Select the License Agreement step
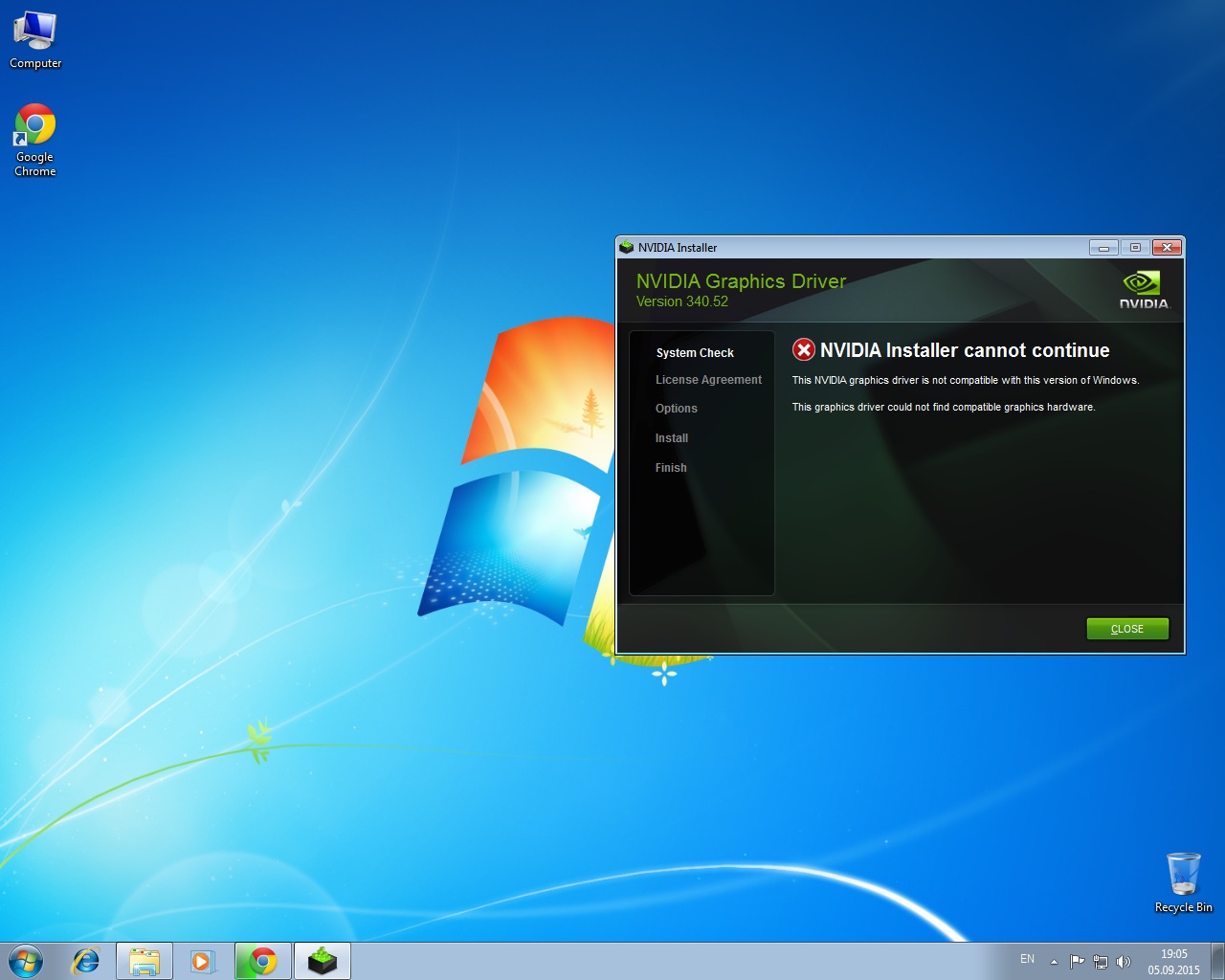This screenshot has height=980, width=1225. (x=708, y=380)
